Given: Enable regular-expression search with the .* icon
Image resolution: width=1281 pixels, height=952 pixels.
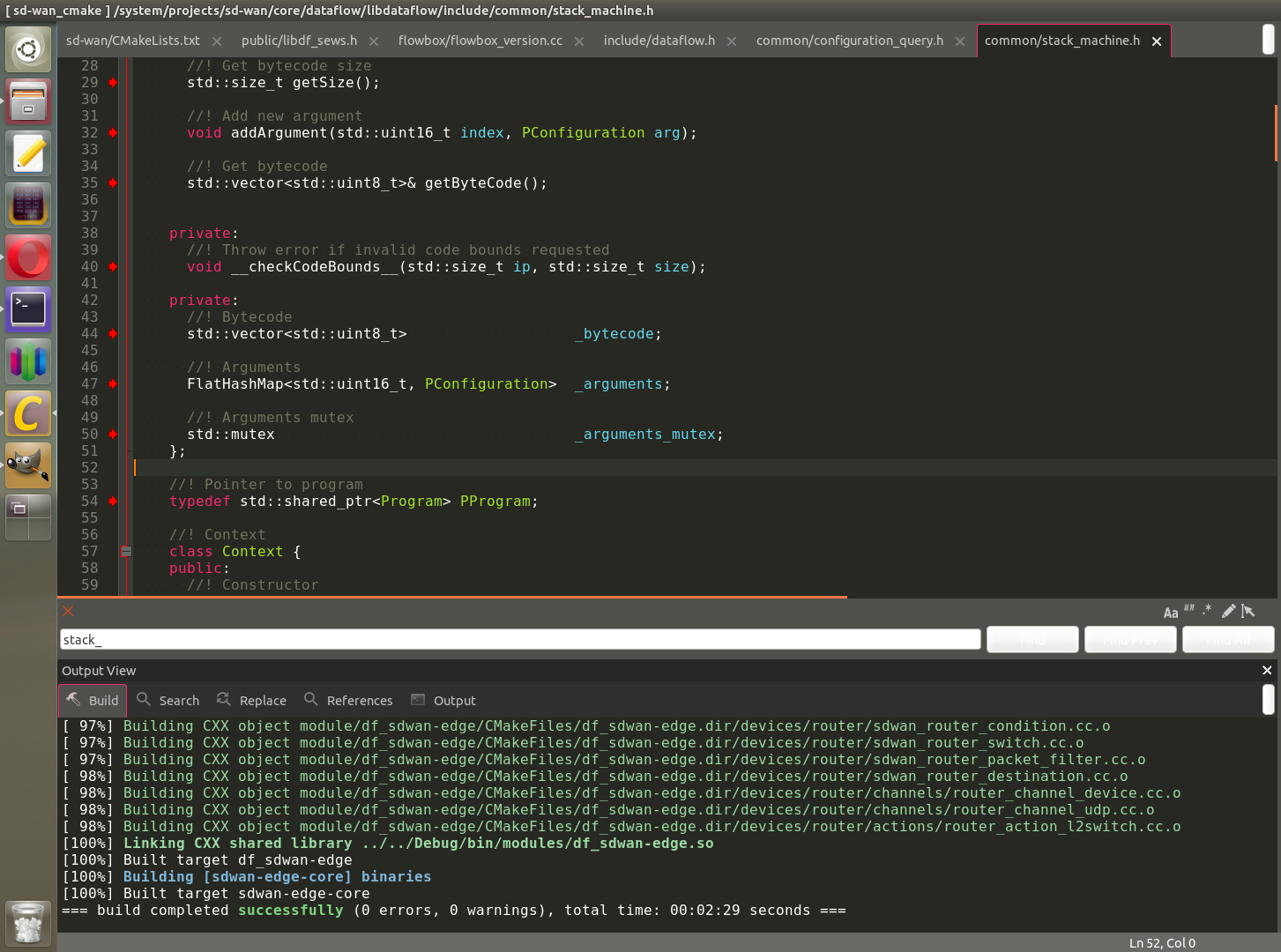Looking at the screenshot, I should point(1206,611).
